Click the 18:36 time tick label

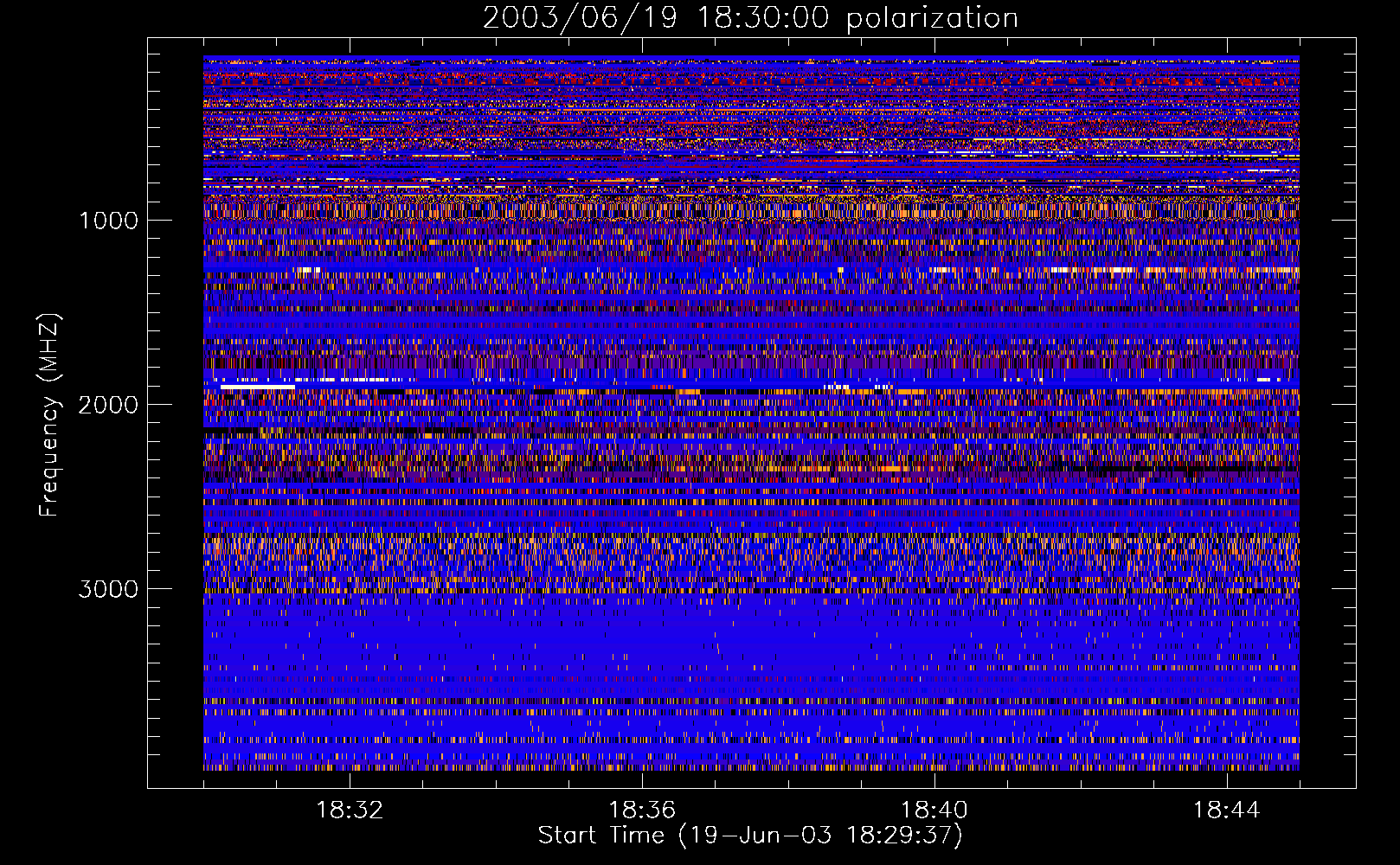[642, 811]
